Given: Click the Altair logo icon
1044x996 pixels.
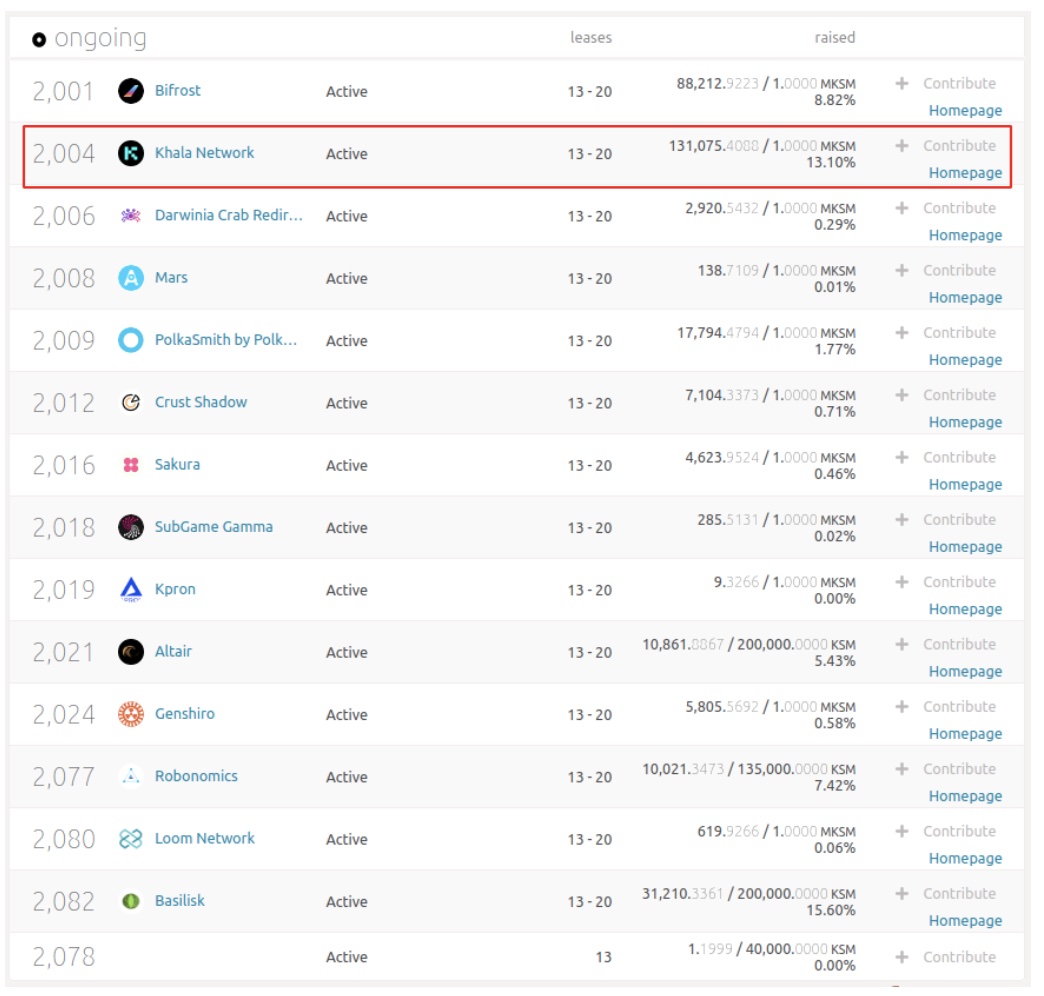Looking at the screenshot, I should tap(130, 652).
